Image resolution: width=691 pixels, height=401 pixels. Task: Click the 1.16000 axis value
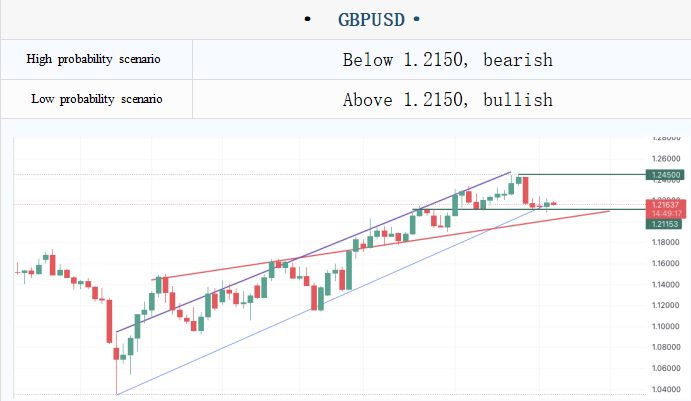tap(666, 264)
